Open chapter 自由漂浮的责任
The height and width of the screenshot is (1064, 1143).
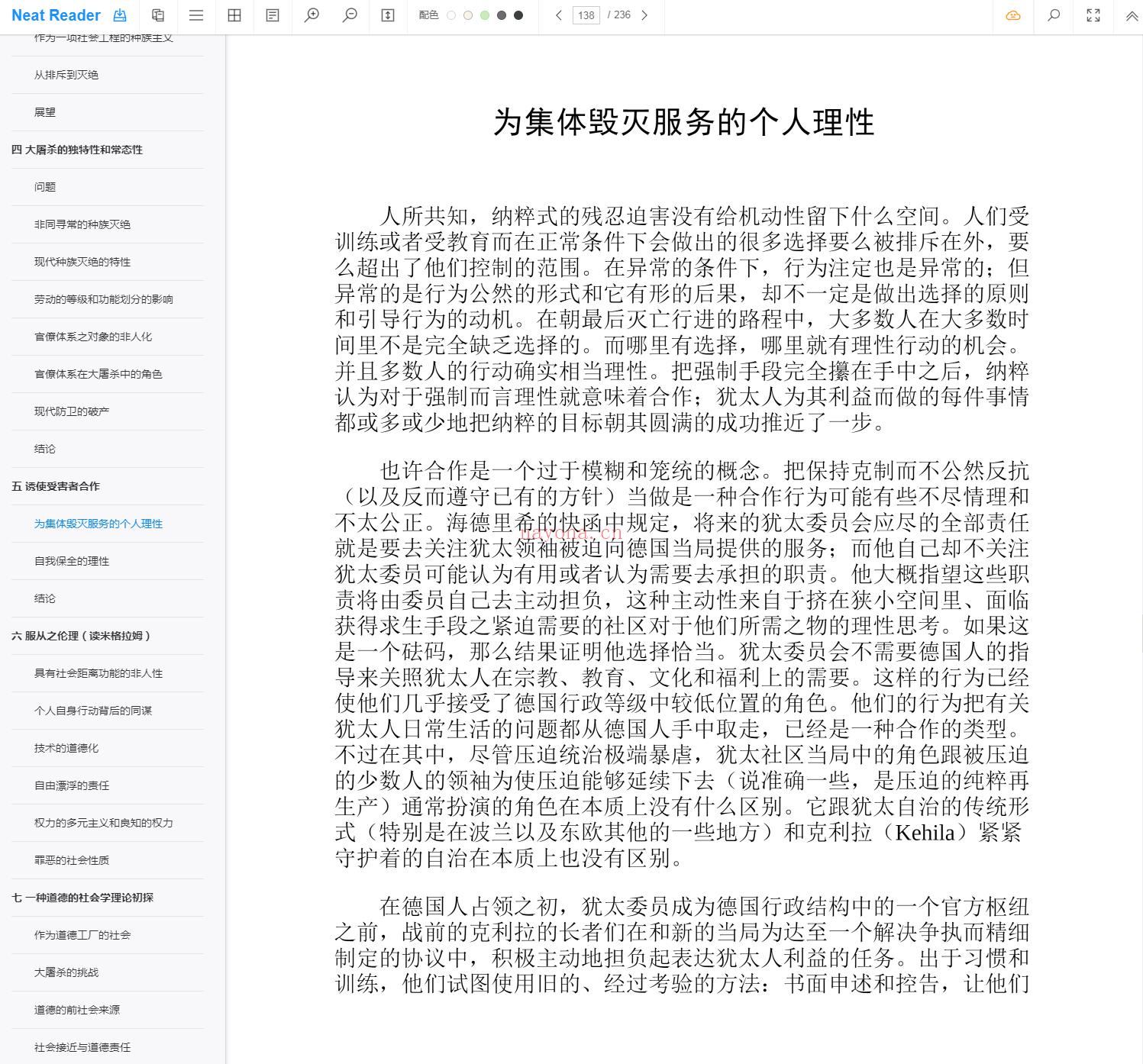click(x=72, y=785)
